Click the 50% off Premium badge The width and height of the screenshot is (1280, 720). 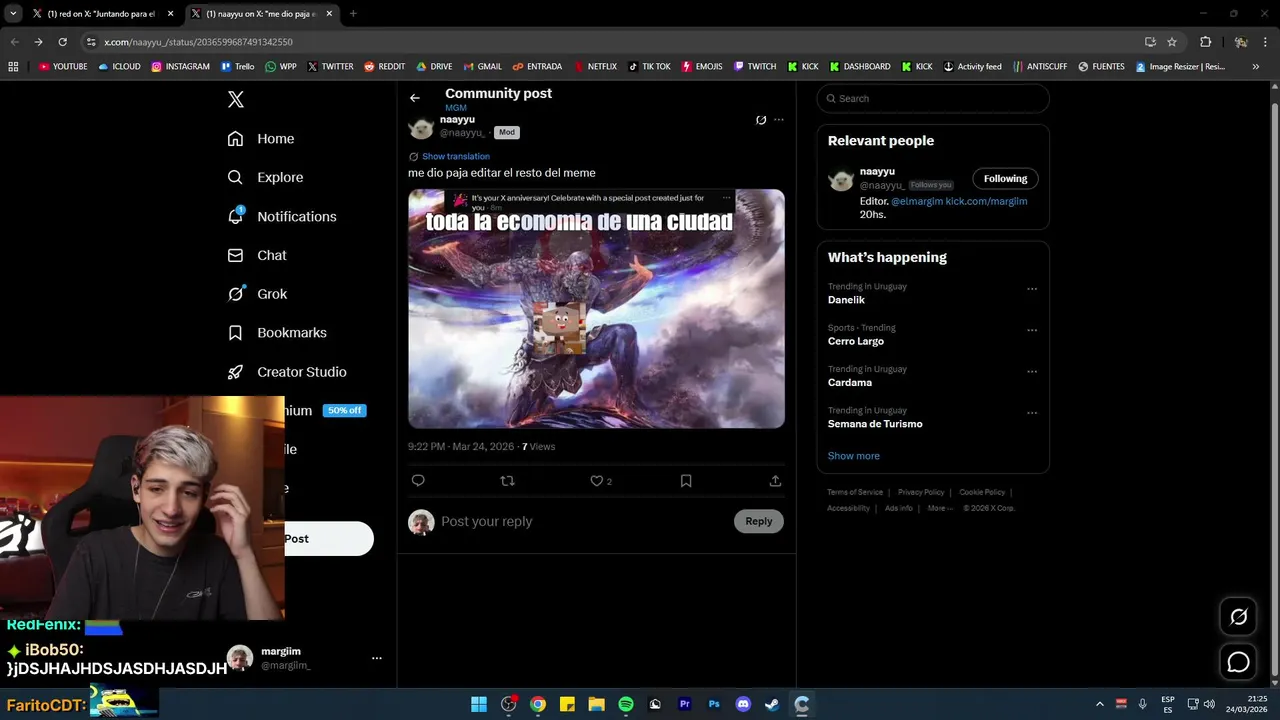345,411
